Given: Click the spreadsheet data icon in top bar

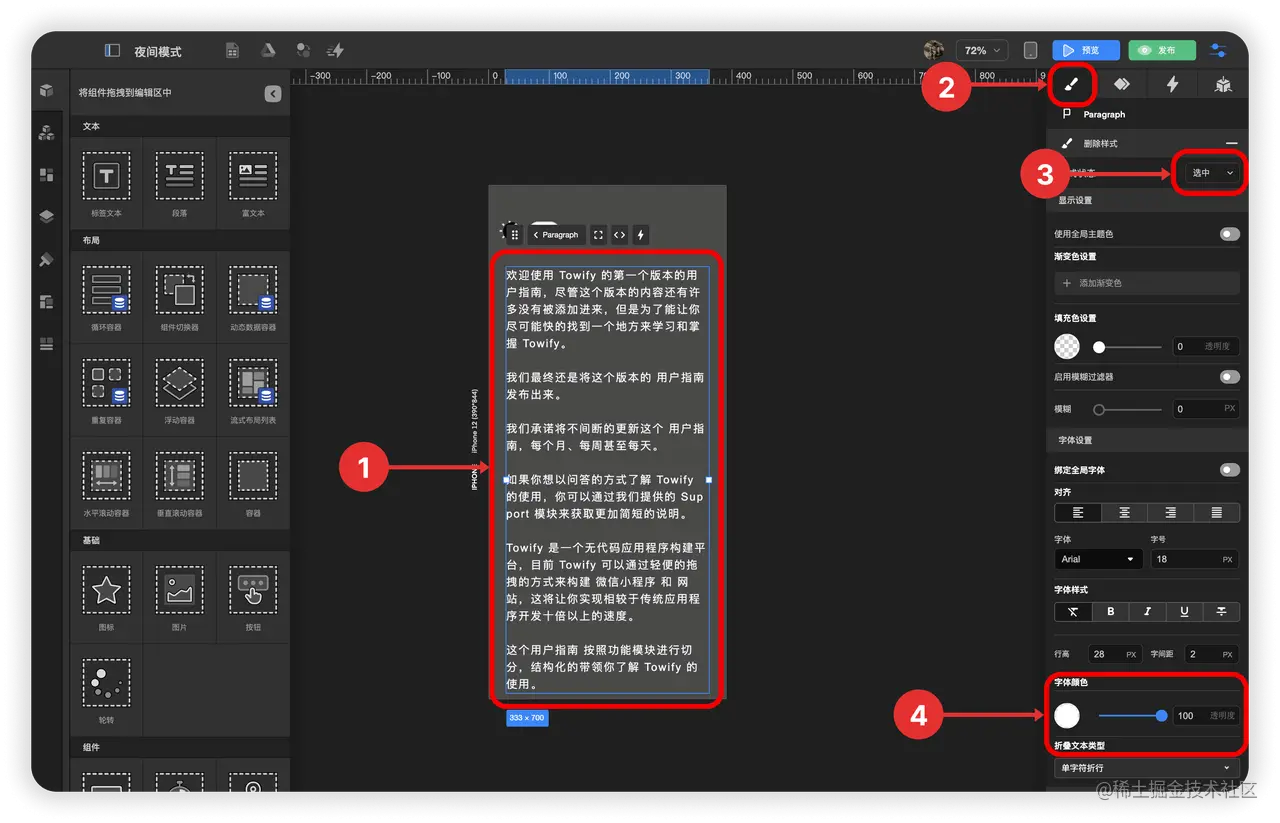Looking at the screenshot, I should [232, 51].
